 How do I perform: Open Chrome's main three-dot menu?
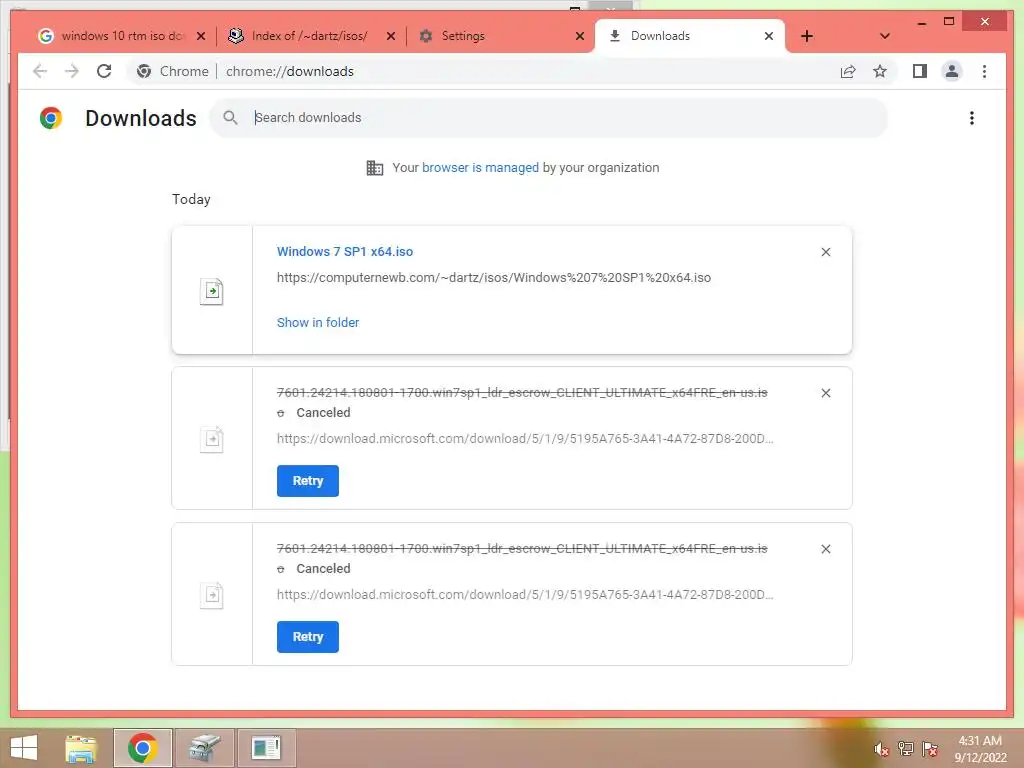tap(984, 71)
